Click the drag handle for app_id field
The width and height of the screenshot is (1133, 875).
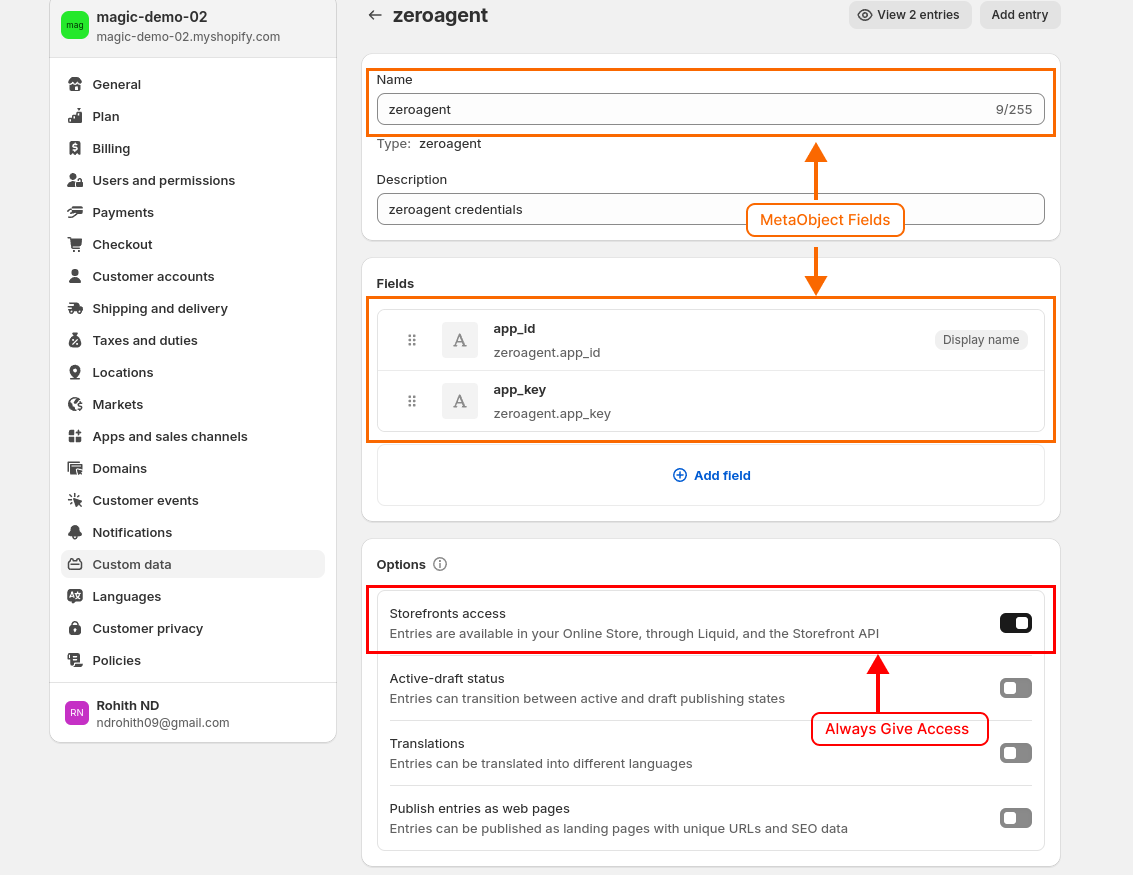(x=412, y=340)
